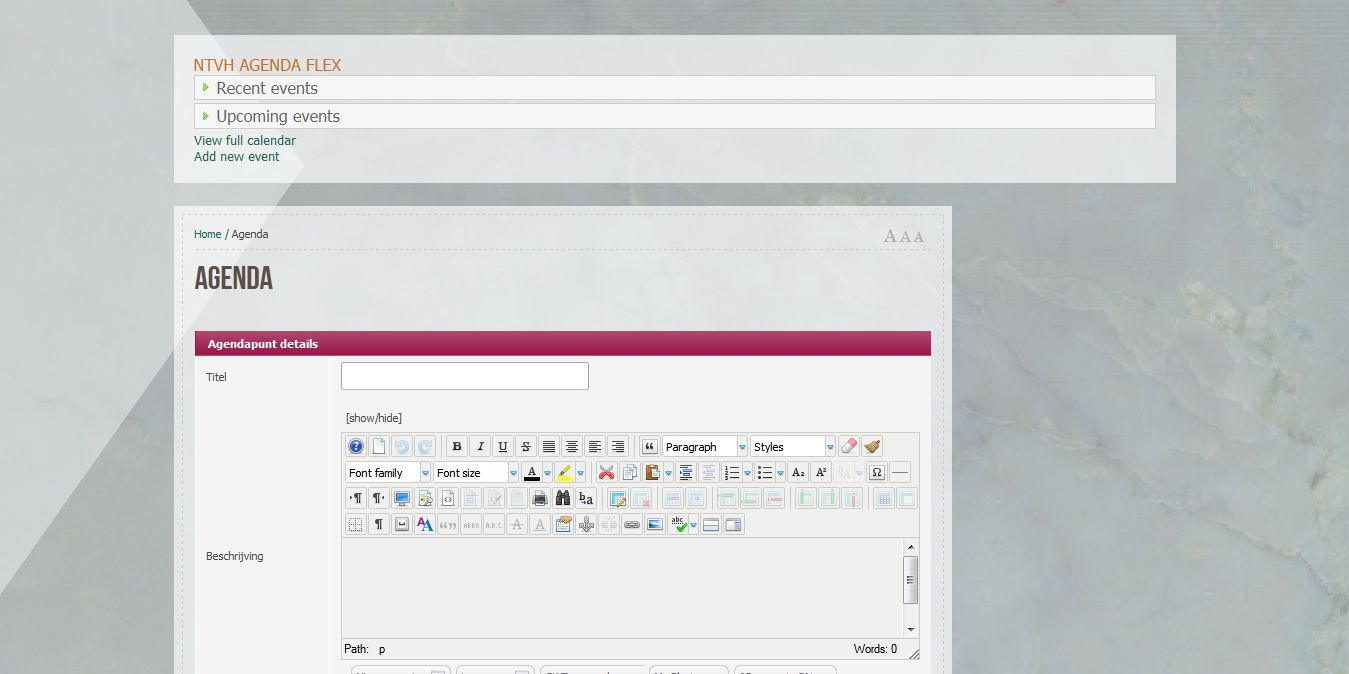Screen dimensions: 1349x674
Task: Open the Source code editor icon
Action: (448, 498)
